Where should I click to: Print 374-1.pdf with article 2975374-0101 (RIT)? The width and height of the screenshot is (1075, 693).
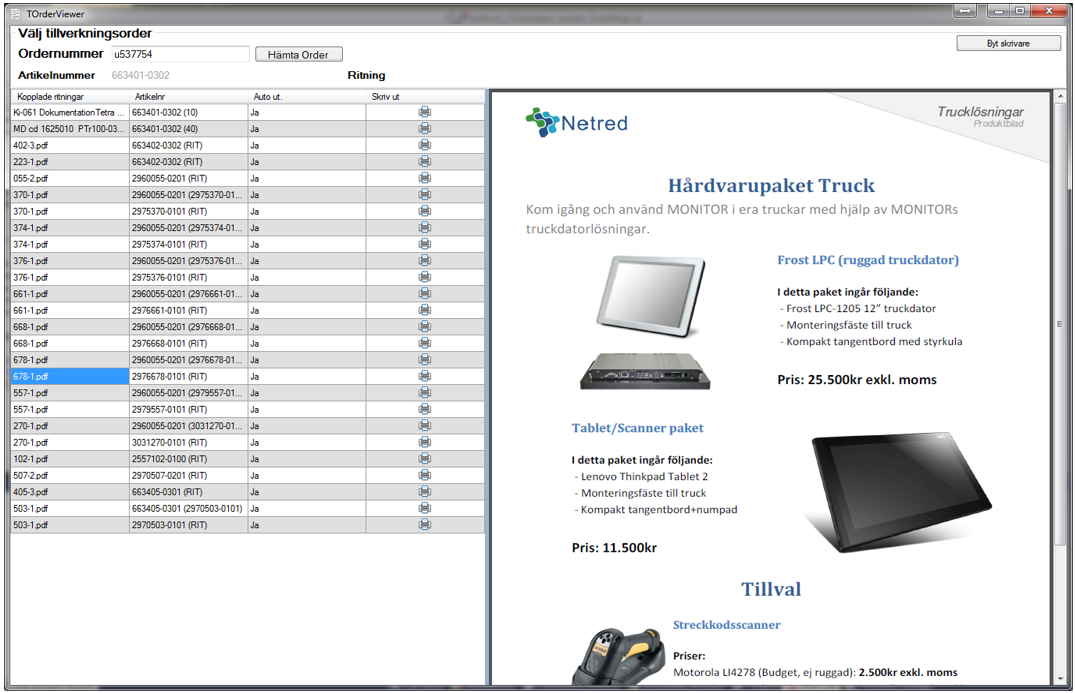tap(425, 244)
